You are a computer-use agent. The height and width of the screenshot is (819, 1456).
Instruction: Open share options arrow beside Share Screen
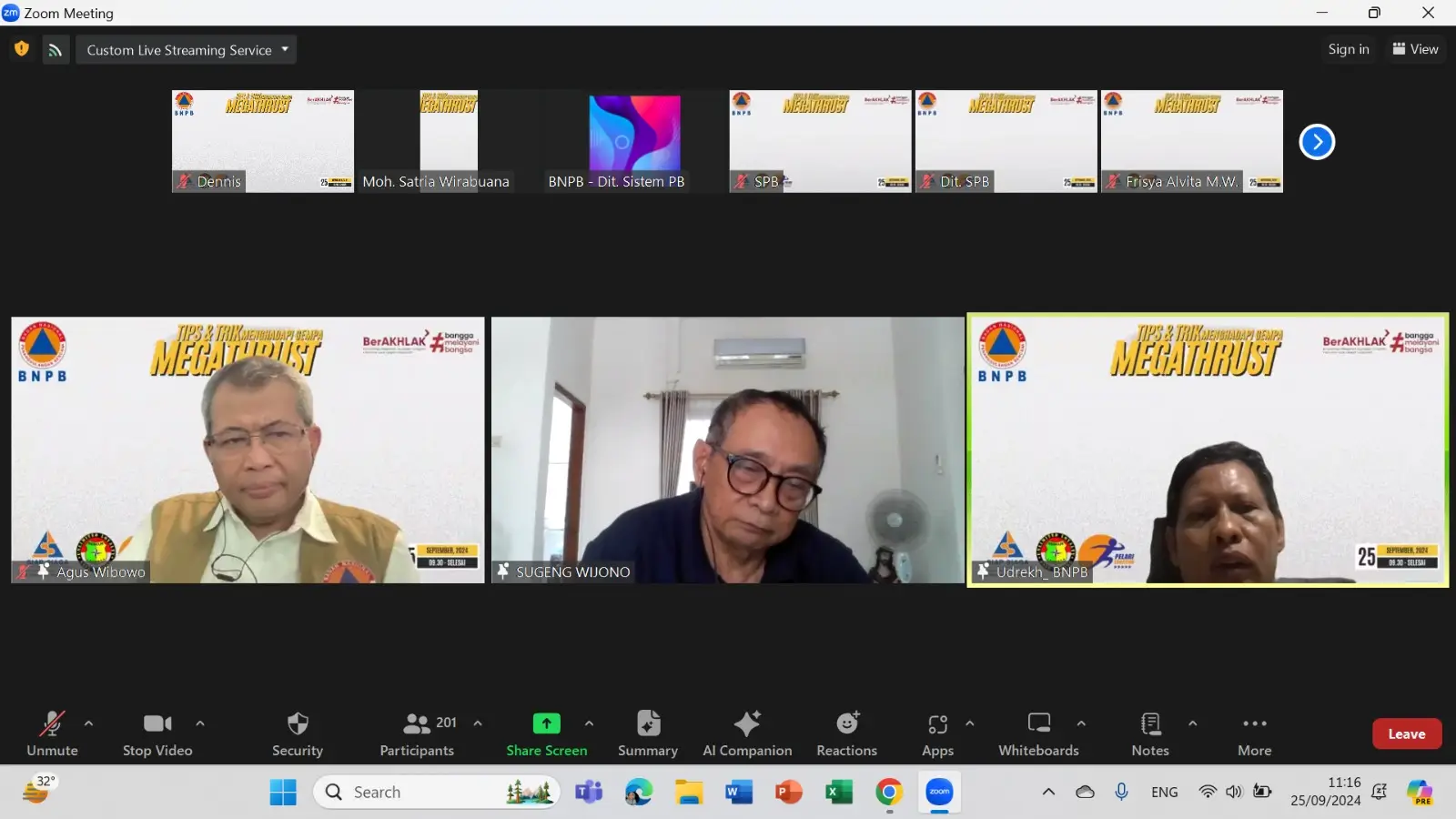click(x=589, y=723)
